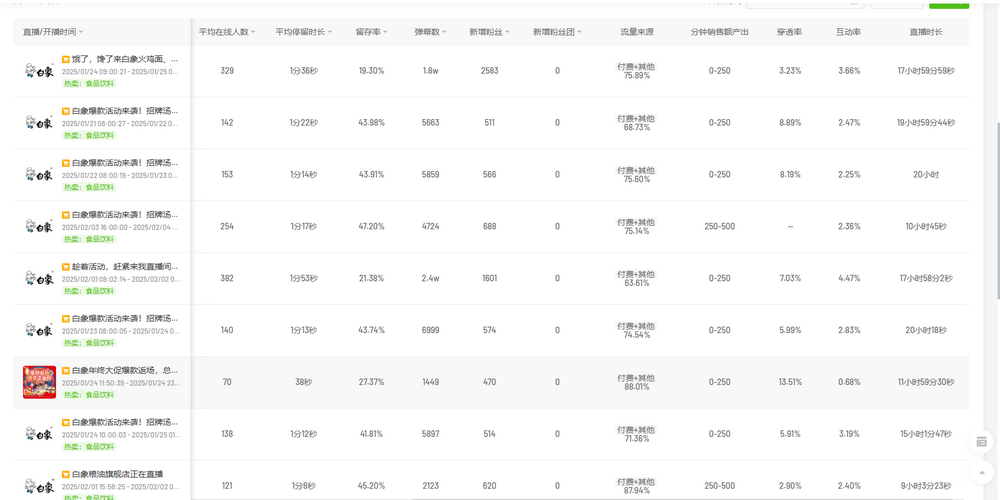Viewport: 1000px width, 500px height.
Task: Click the floating table layout icon
Action: coord(981,442)
